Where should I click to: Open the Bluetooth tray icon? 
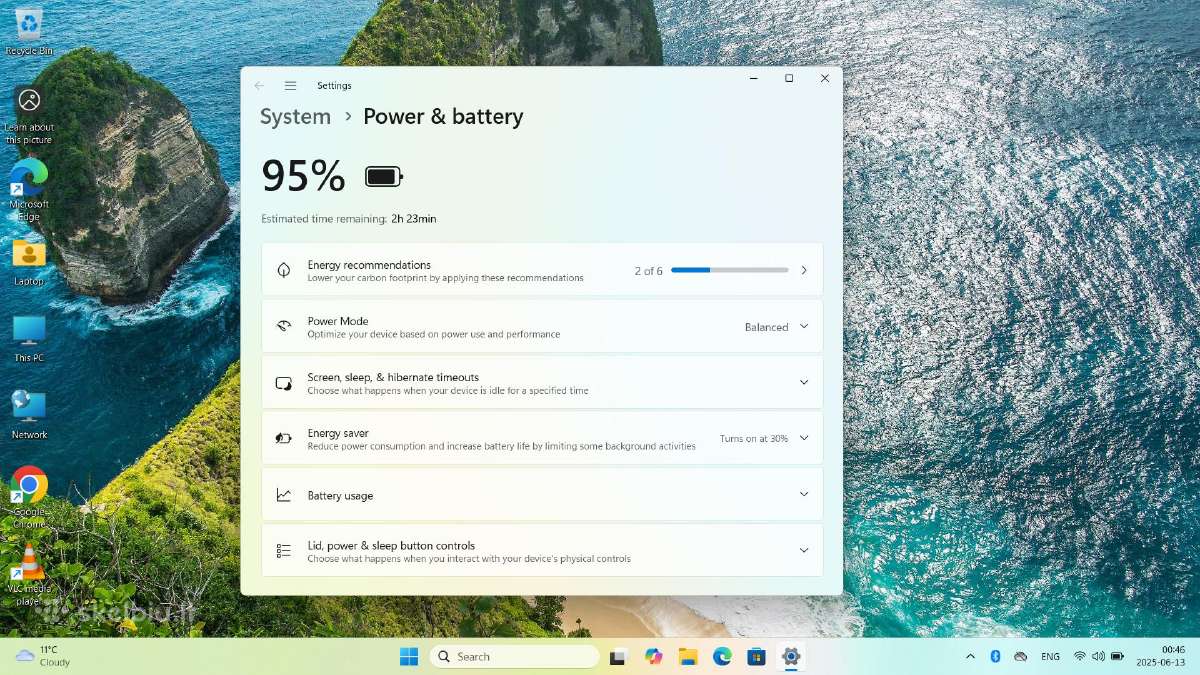pos(995,656)
